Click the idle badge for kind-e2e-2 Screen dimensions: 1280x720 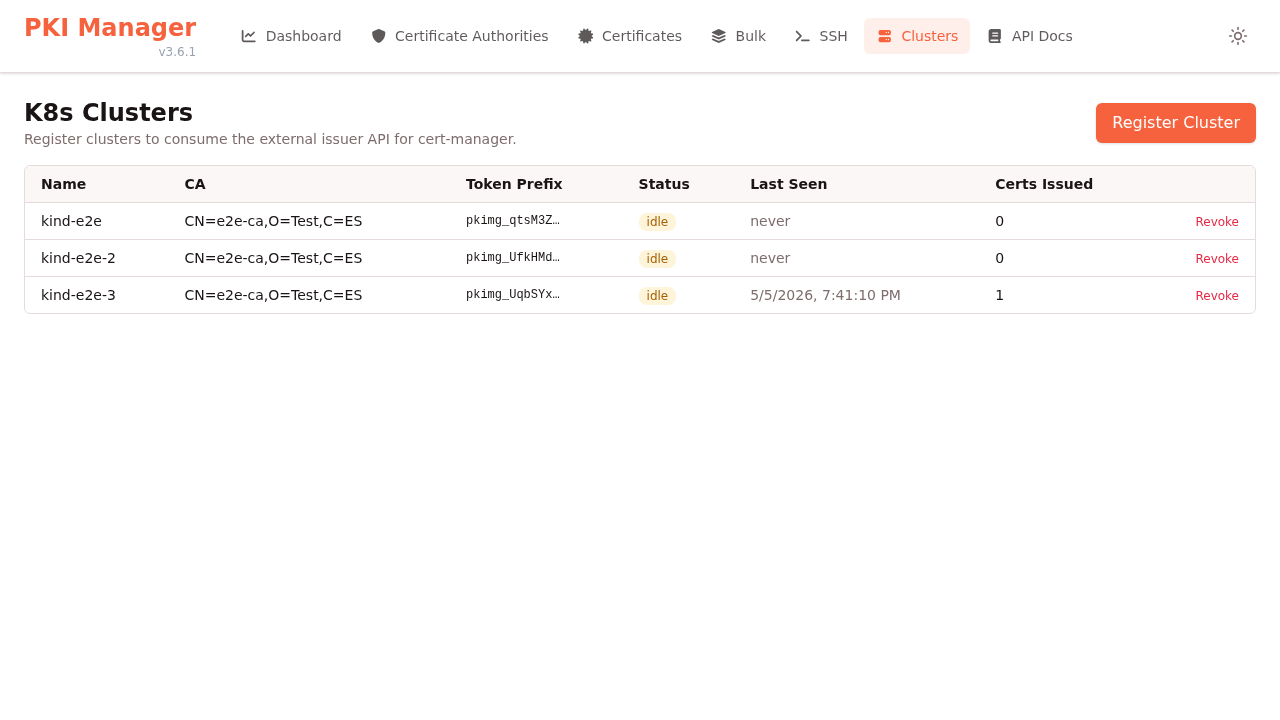click(x=657, y=259)
